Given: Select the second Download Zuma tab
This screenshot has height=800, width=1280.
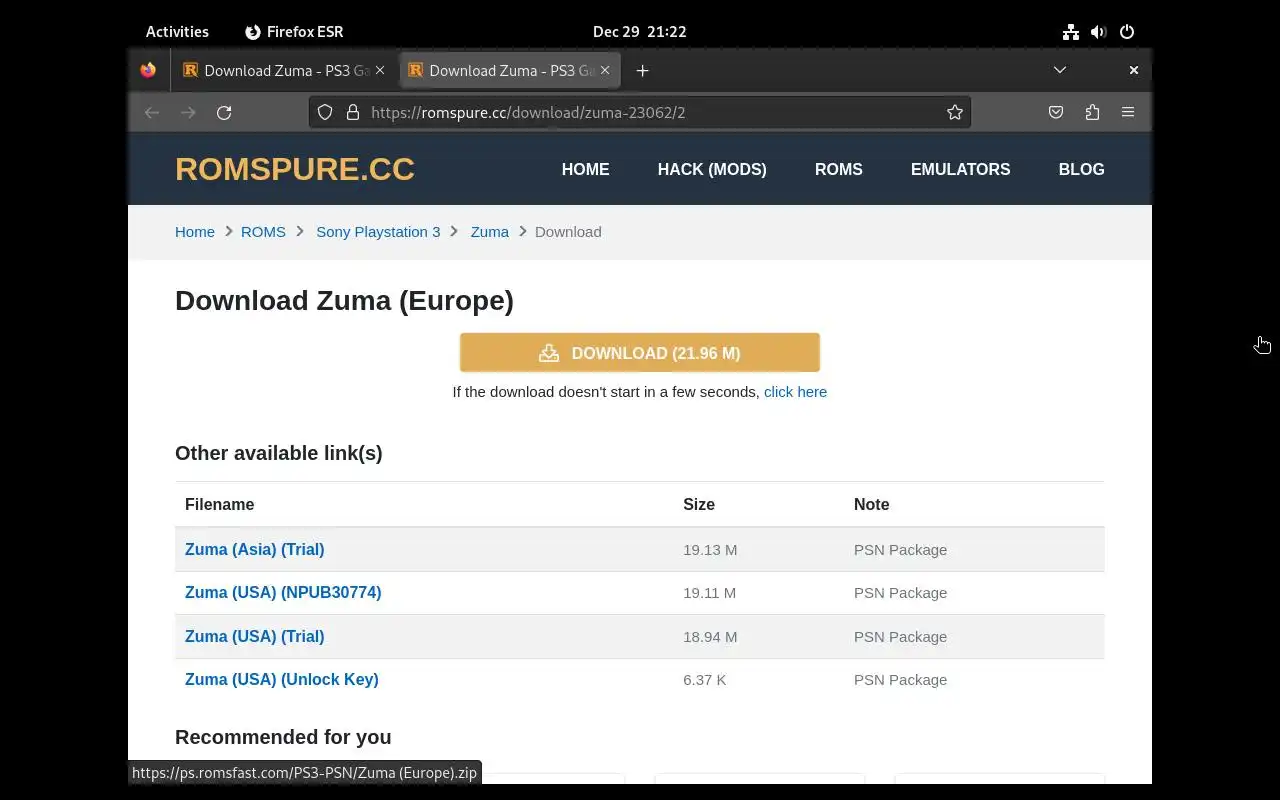Looking at the screenshot, I should [510, 70].
